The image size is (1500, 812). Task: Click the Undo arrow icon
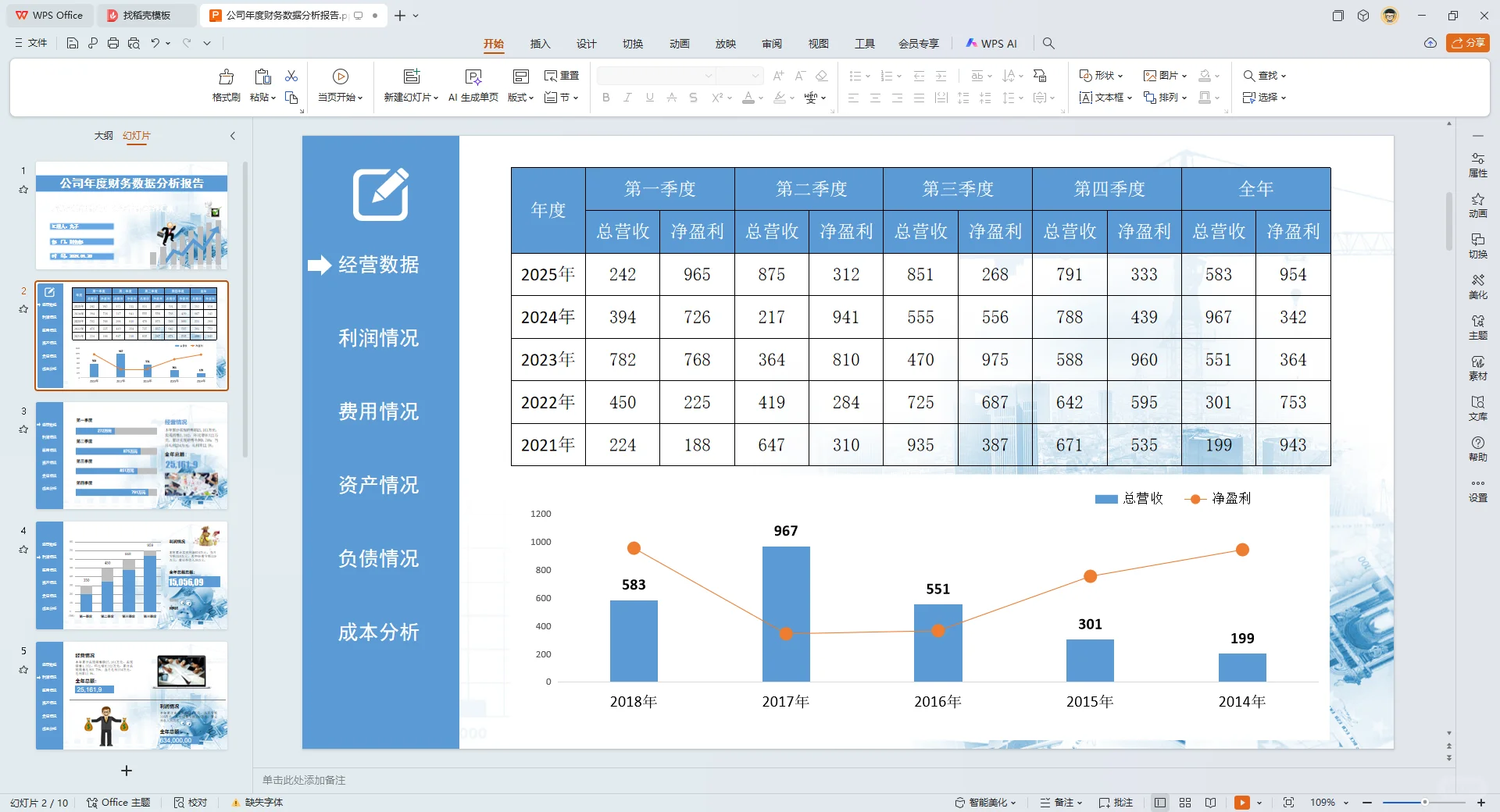coord(155,43)
